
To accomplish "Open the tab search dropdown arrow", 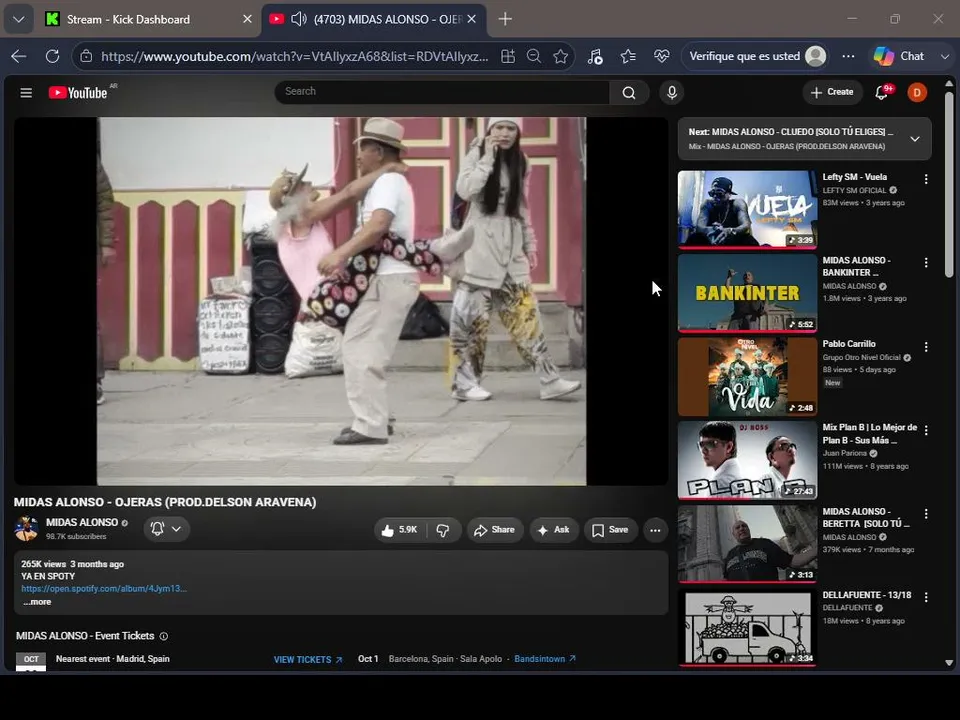I will [19, 20].
